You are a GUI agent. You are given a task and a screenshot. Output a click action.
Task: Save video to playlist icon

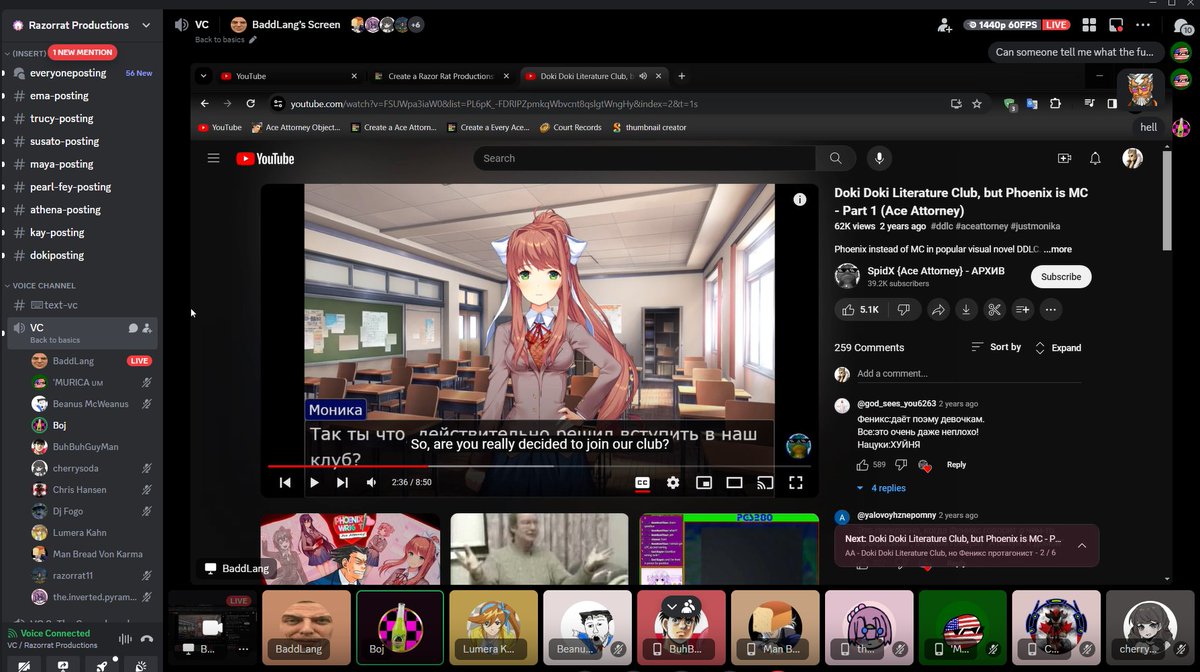(1022, 310)
